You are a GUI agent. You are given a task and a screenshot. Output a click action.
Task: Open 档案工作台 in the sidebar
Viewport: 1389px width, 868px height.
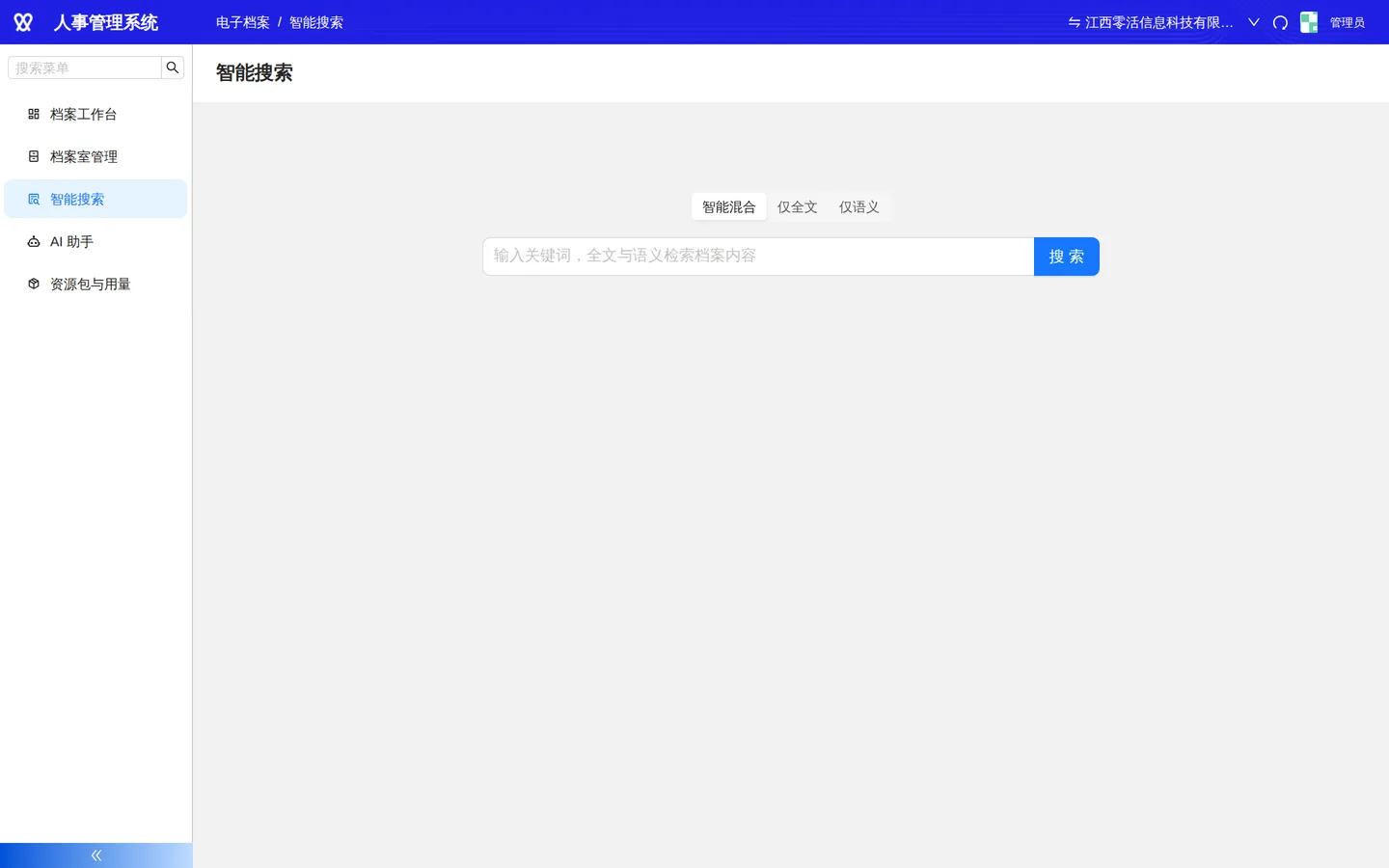[95, 114]
